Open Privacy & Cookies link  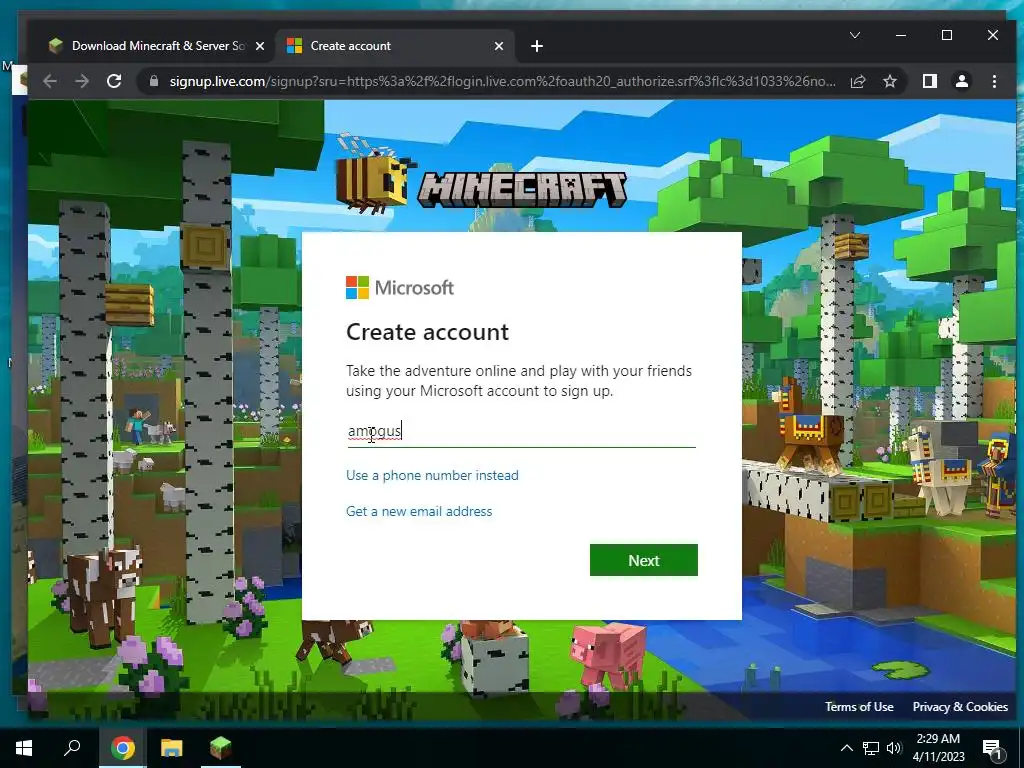(x=960, y=707)
